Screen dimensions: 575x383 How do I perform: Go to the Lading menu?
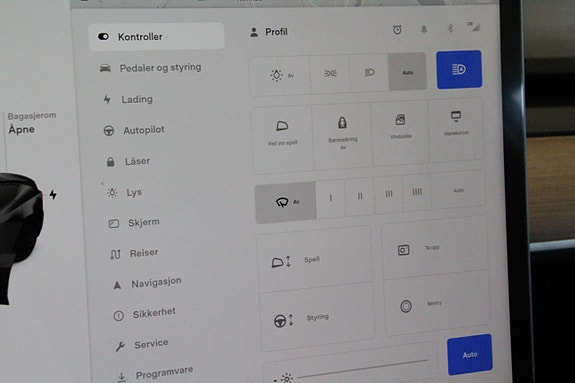[128, 99]
